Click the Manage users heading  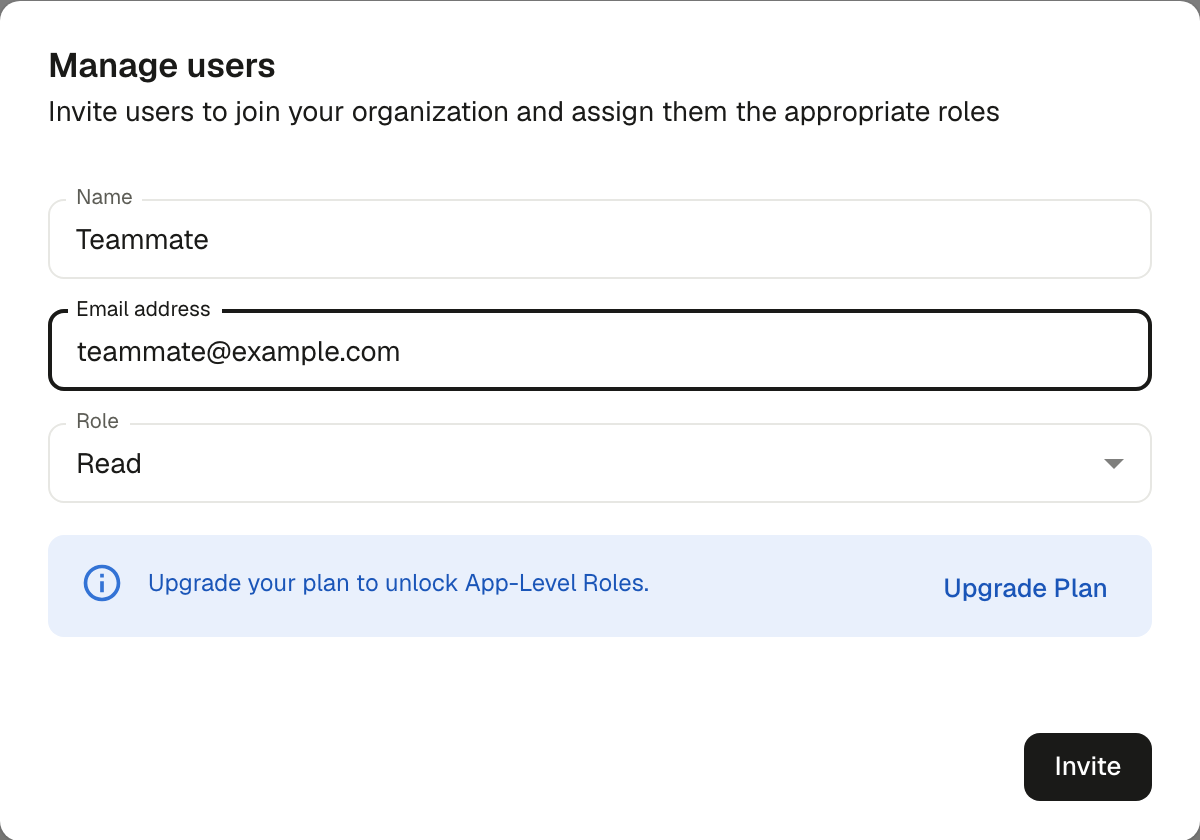pyautogui.click(x=162, y=66)
